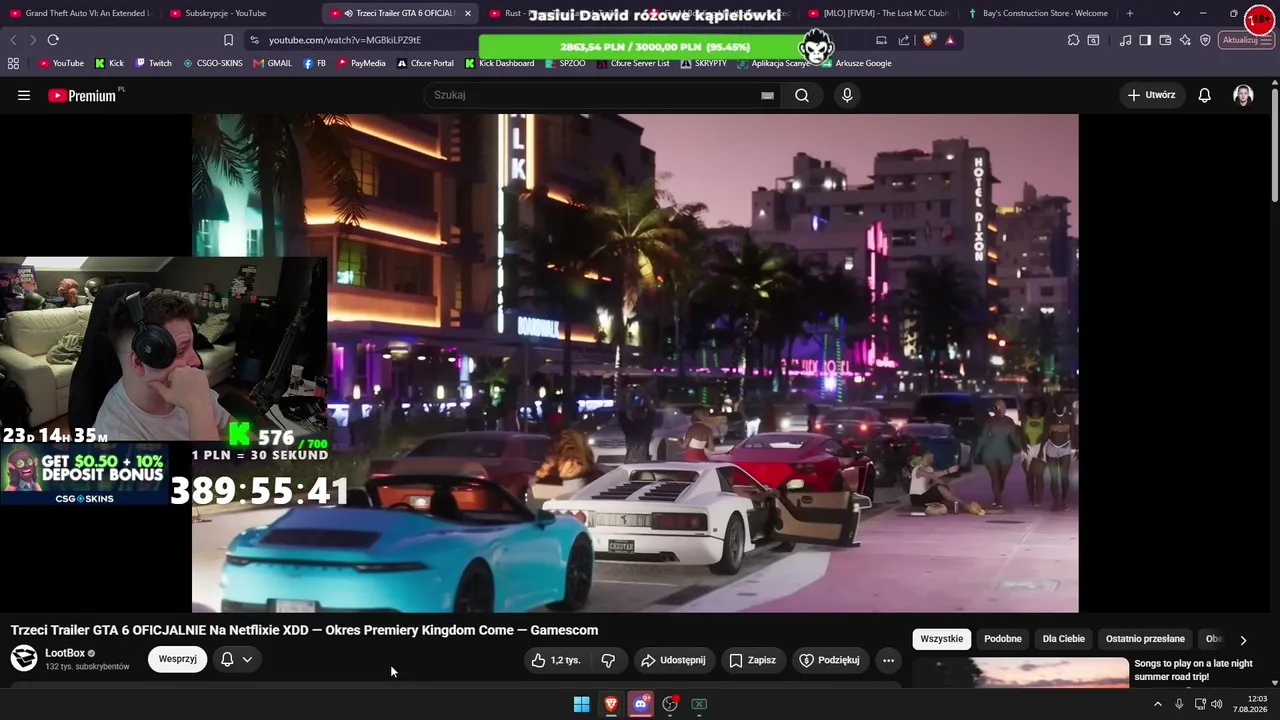The width and height of the screenshot is (1280, 720).
Task: Open the Brave Wallet icon
Action: (x=1165, y=40)
